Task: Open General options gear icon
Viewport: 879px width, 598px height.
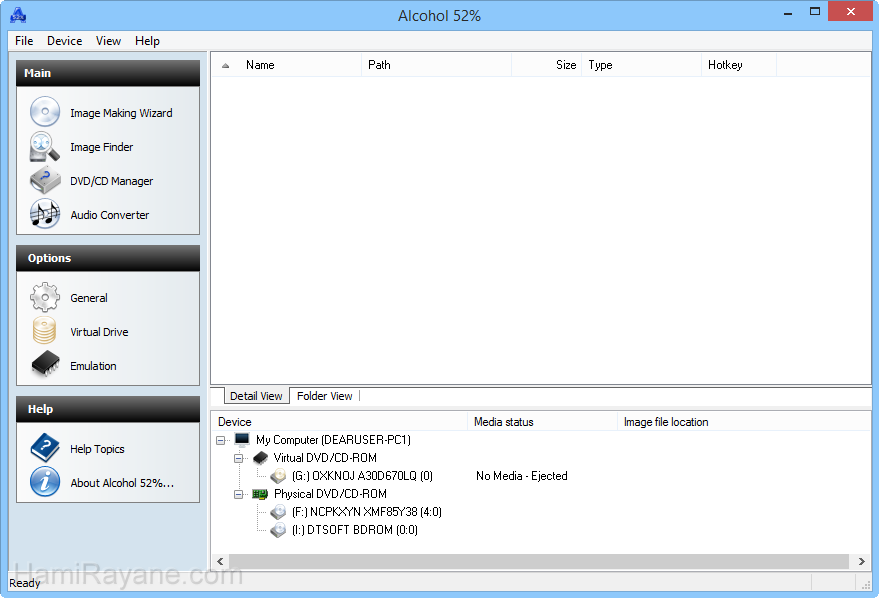Action: [45, 298]
